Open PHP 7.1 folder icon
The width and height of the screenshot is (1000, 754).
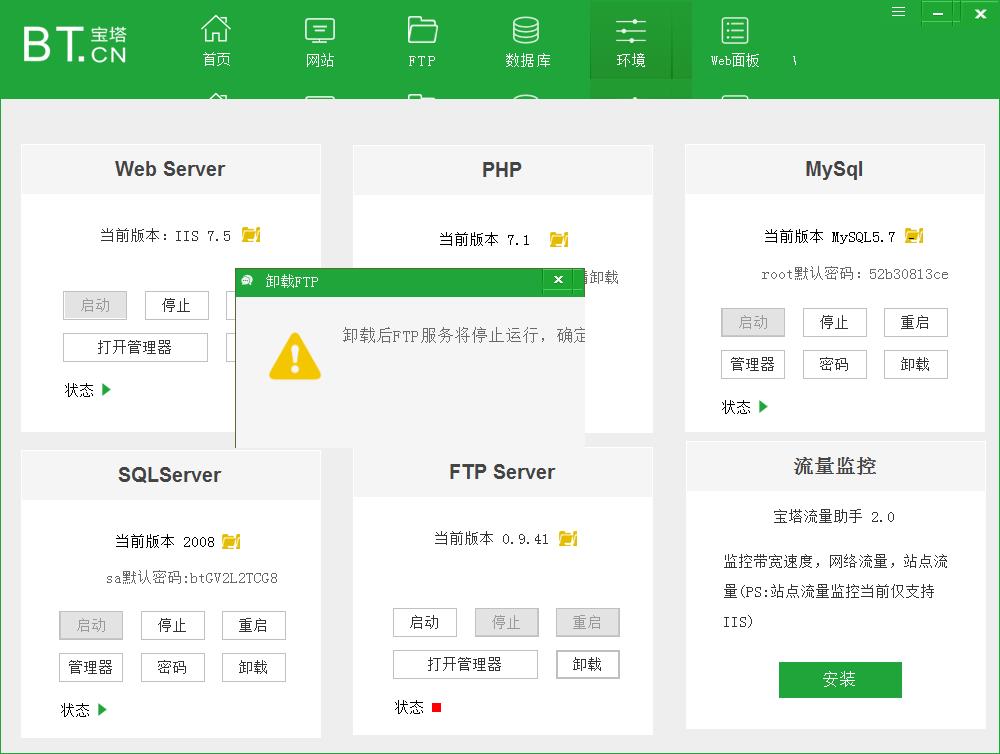click(x=559, y=239)
